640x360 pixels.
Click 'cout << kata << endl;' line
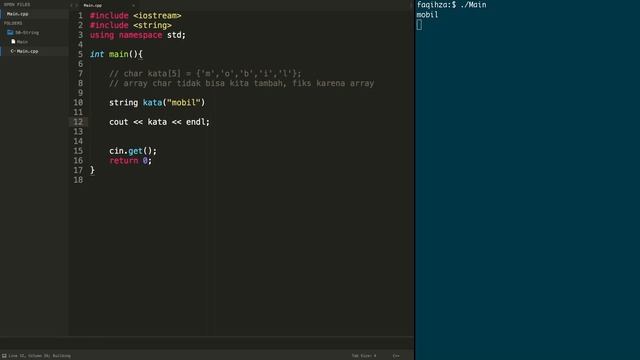[159, 122]
